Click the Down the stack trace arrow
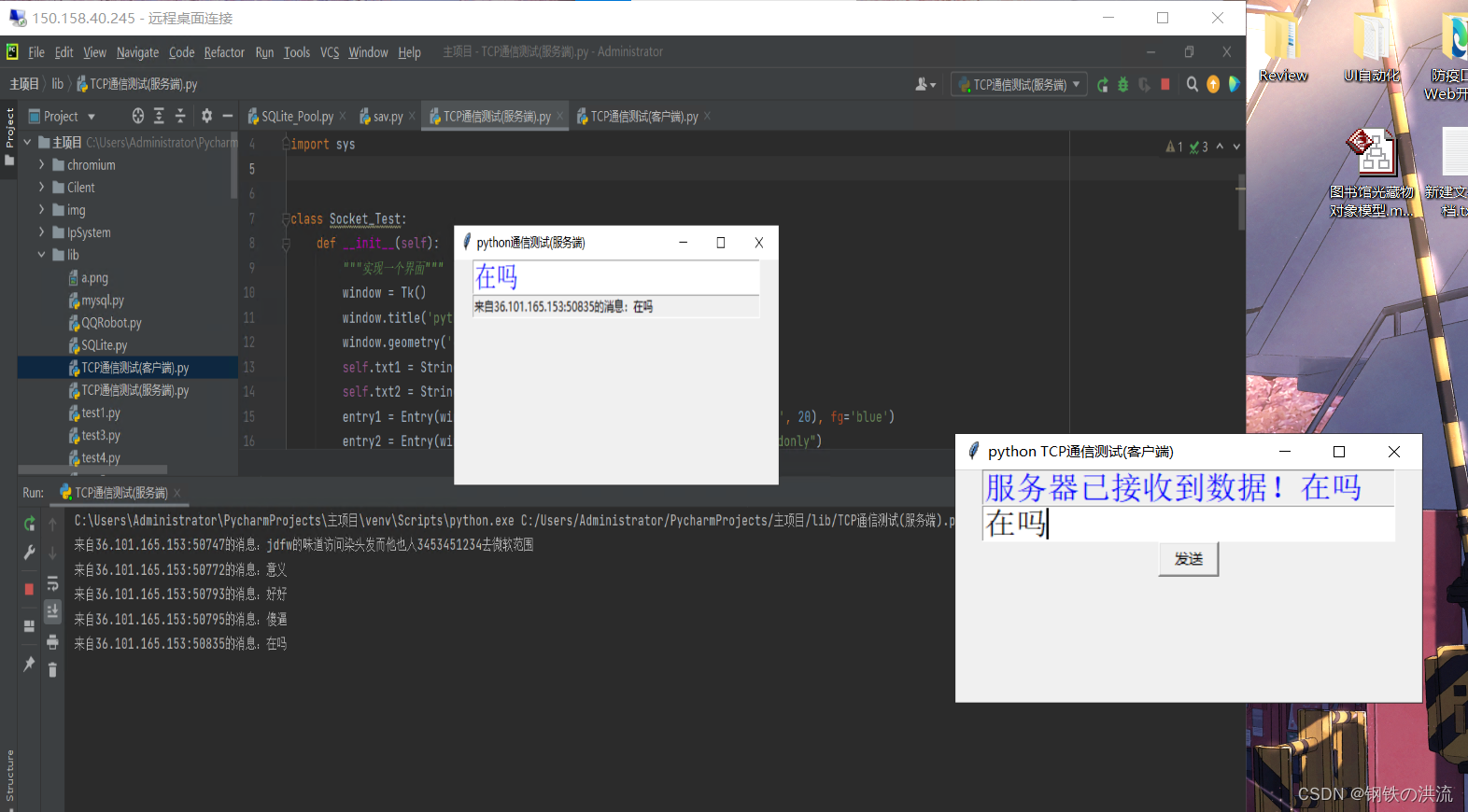The height and width of the screenshot is (812, 1468). click(x=52, y=553)
